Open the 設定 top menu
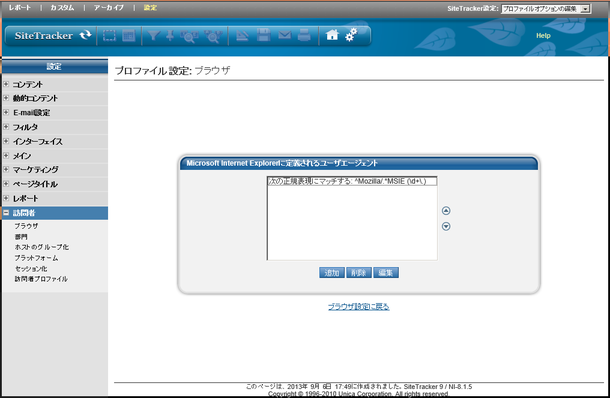The height and width of the screenshot is (398, 610). coord(150,7)
